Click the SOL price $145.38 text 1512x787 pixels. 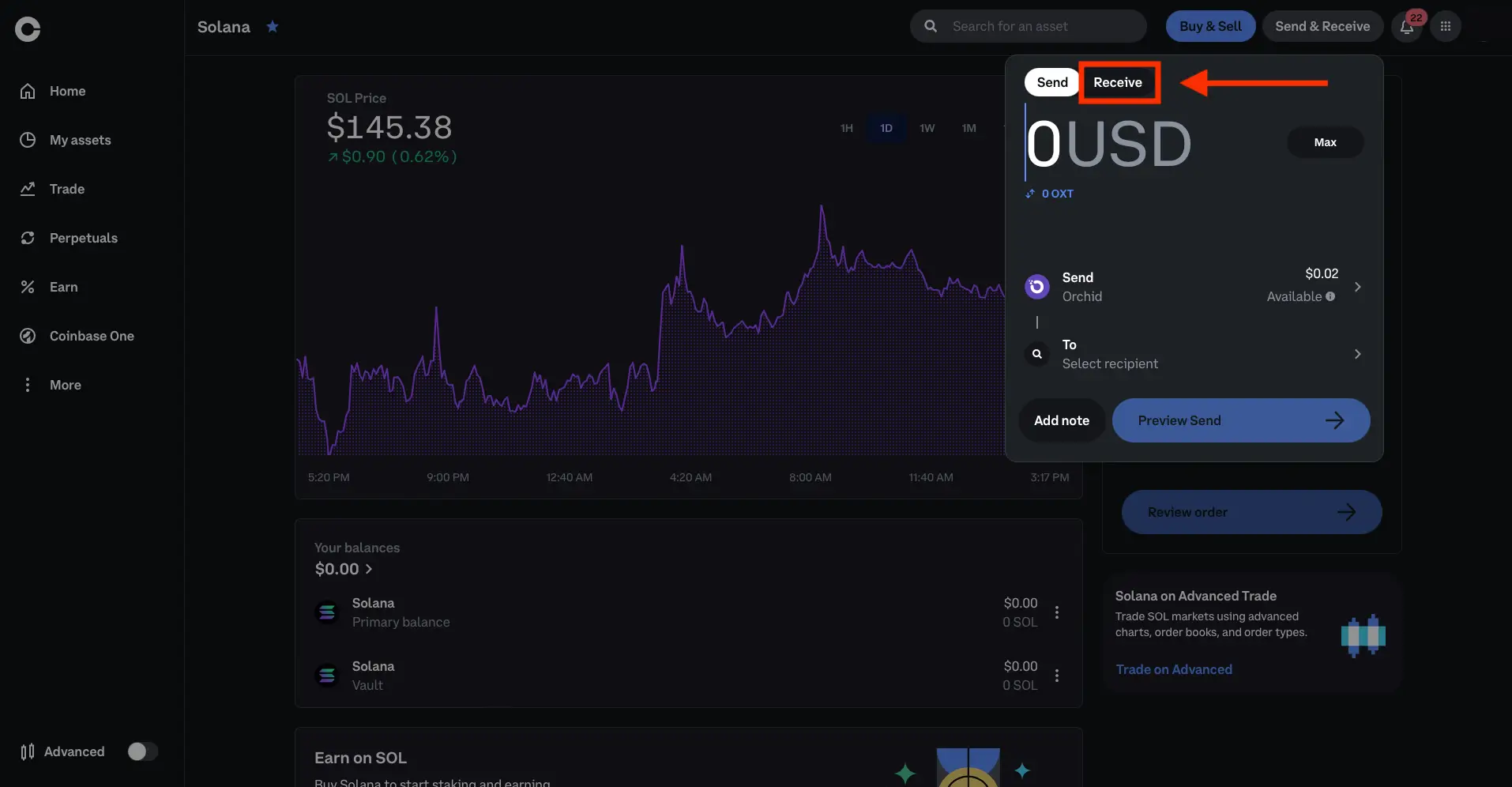[389, 127]
